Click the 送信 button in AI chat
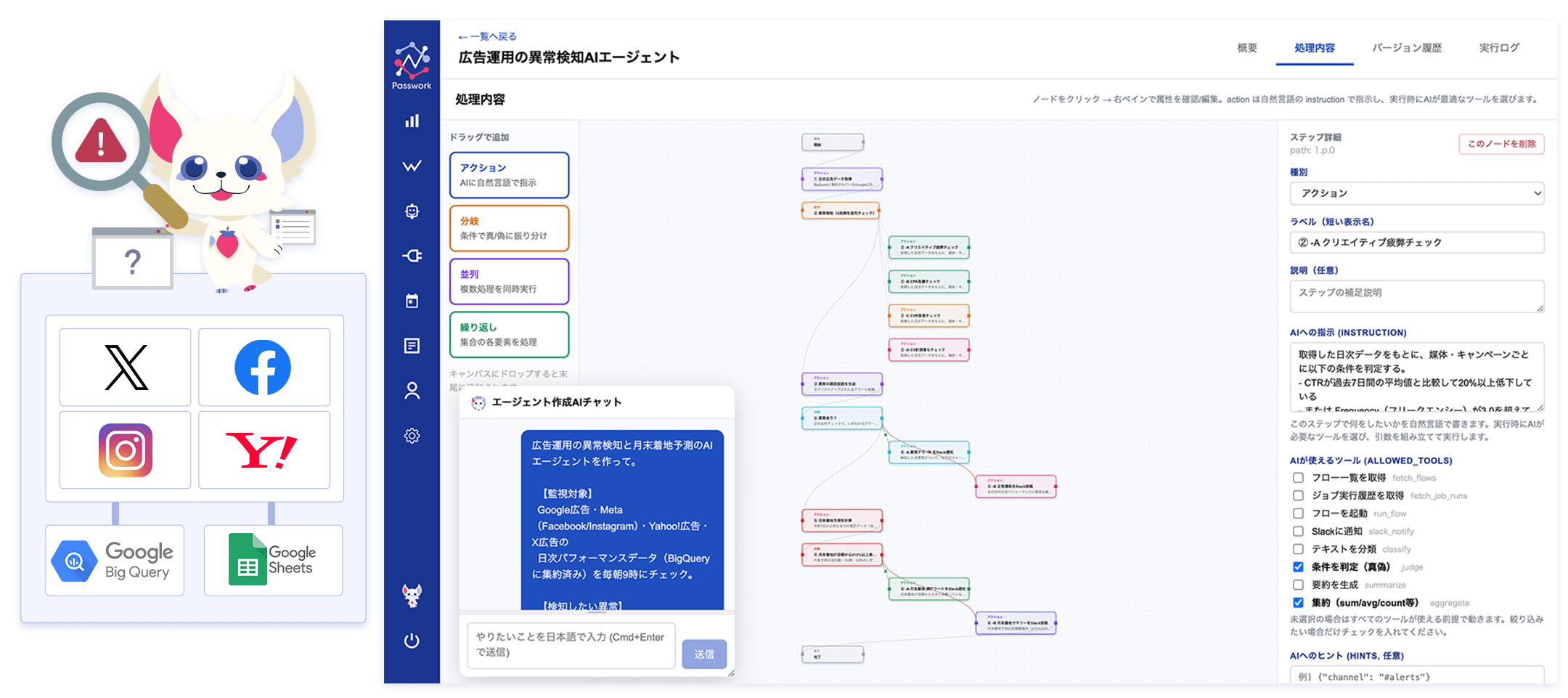 (703, 654)
